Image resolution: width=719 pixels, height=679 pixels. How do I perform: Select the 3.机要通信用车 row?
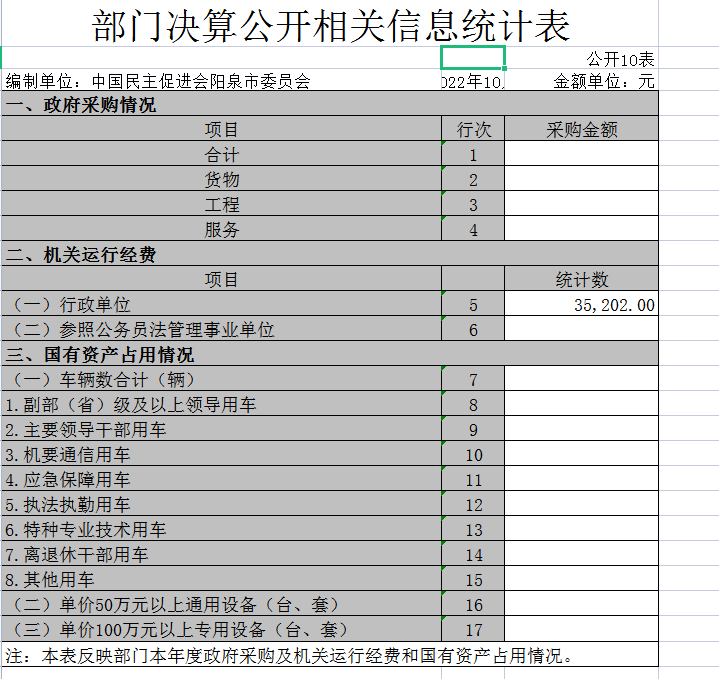click(x=221, y=453)
